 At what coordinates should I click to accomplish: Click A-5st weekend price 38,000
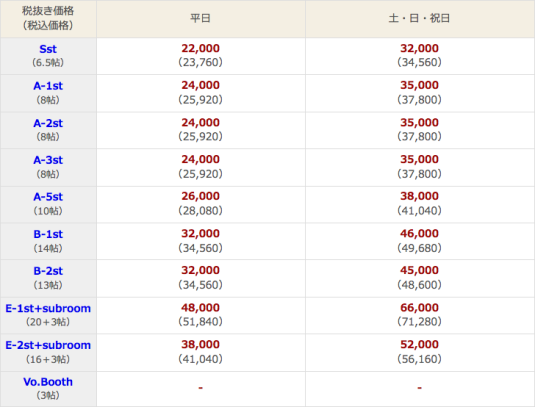click(419, 196)
